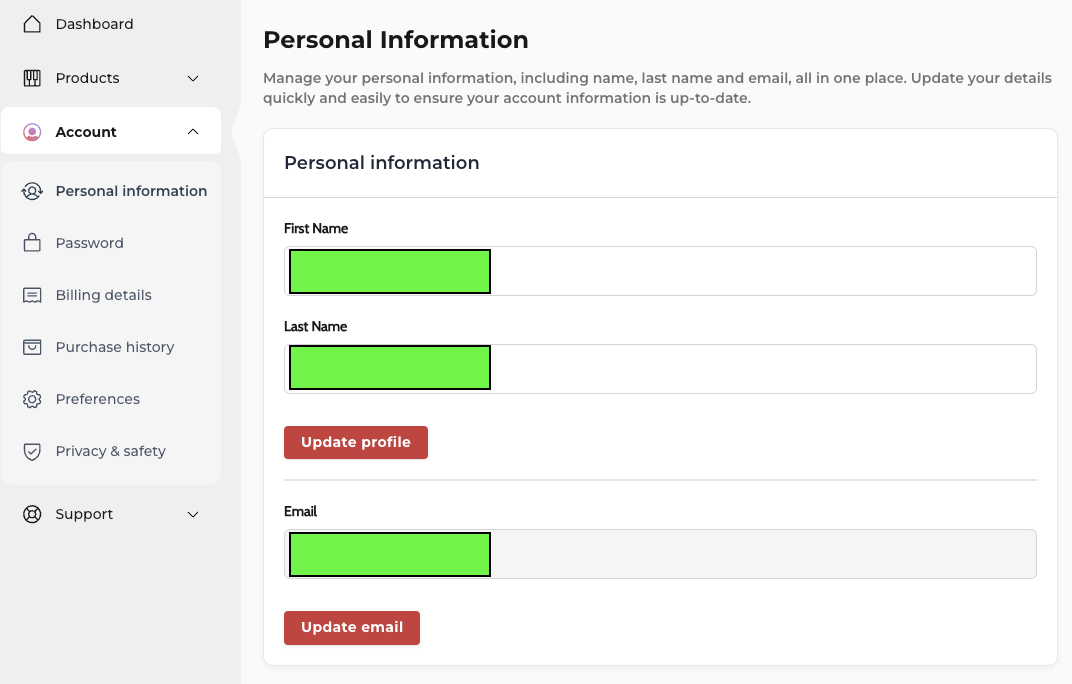Image resolution: width=1072 pixels, height=684 pixels.
Task: Click the Password lock icon
Action: (32, 243)
